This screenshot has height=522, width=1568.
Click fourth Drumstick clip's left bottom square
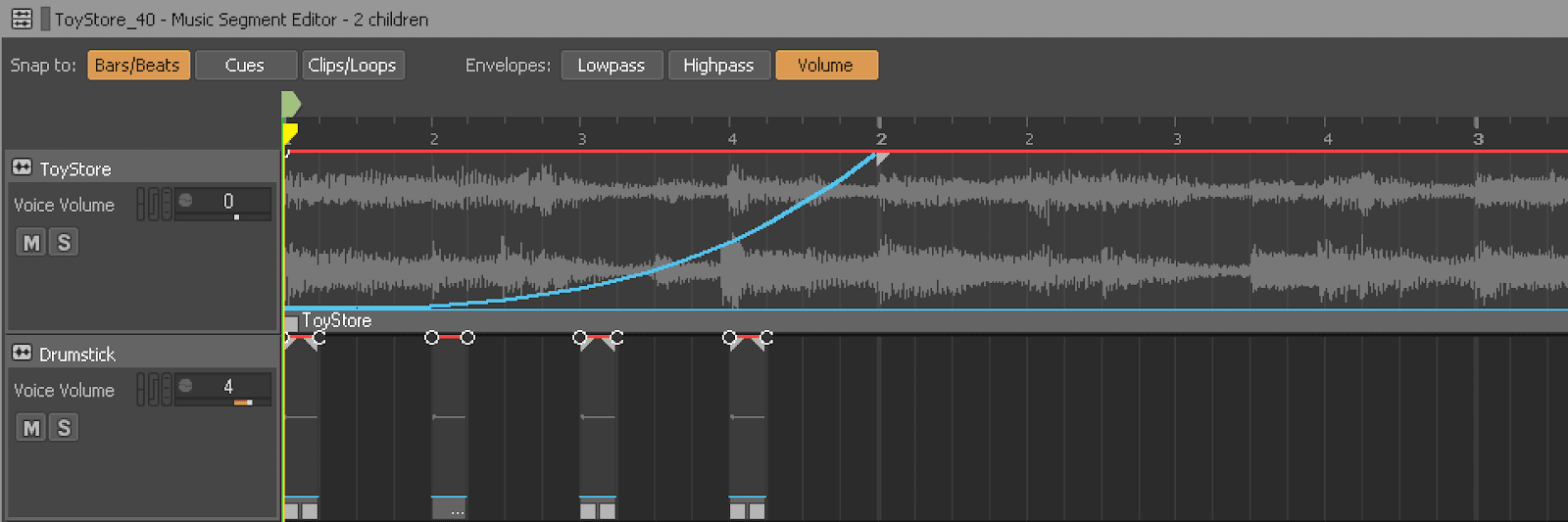[738, 511]
